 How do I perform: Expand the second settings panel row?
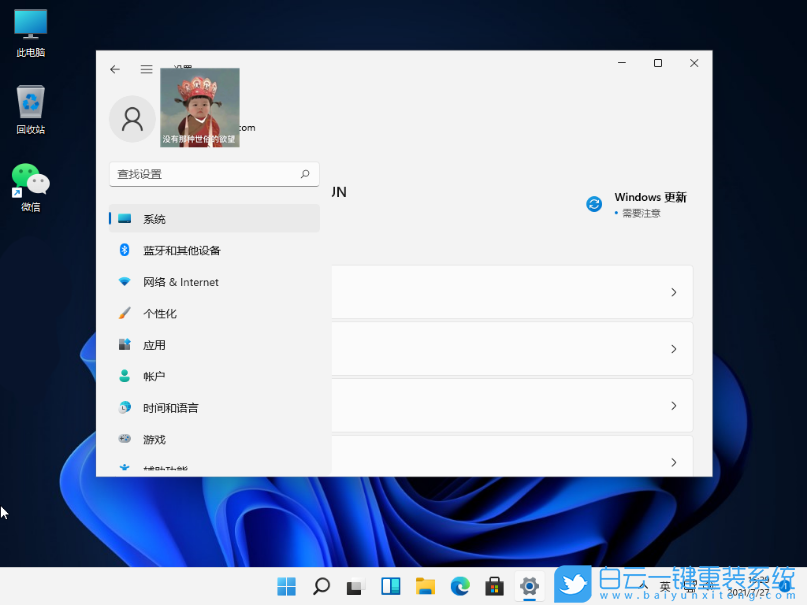pos(676,348)
